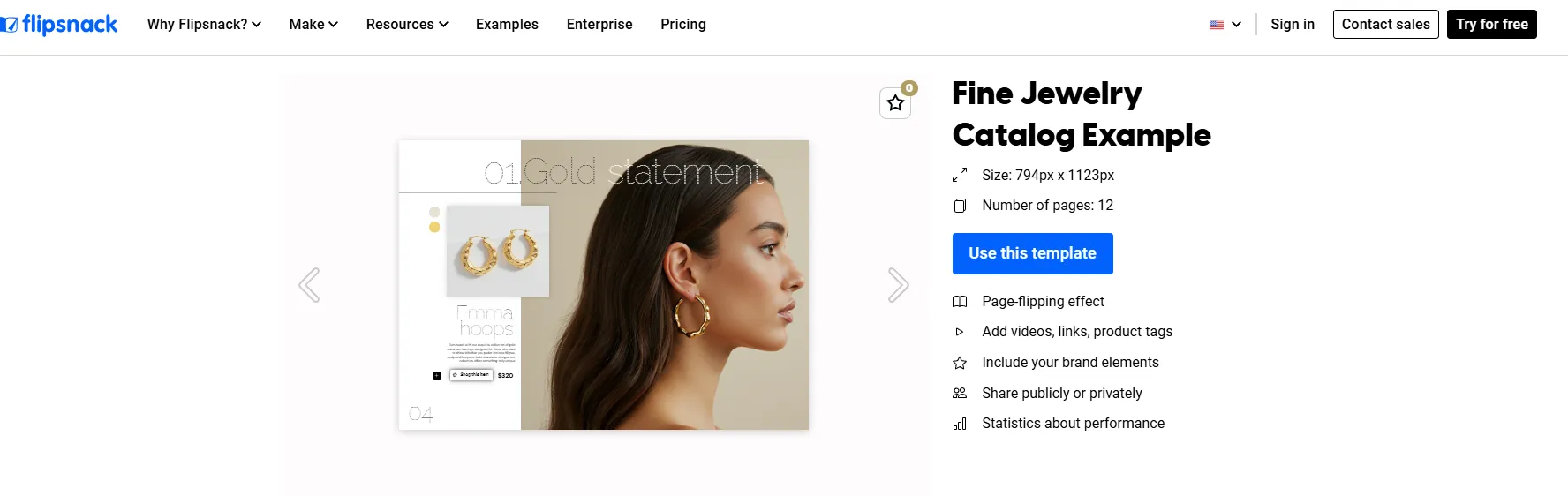Viewport: 1568px width, 496px height.
Task: Click the page-flipping effect book icon
Action: 960,302
